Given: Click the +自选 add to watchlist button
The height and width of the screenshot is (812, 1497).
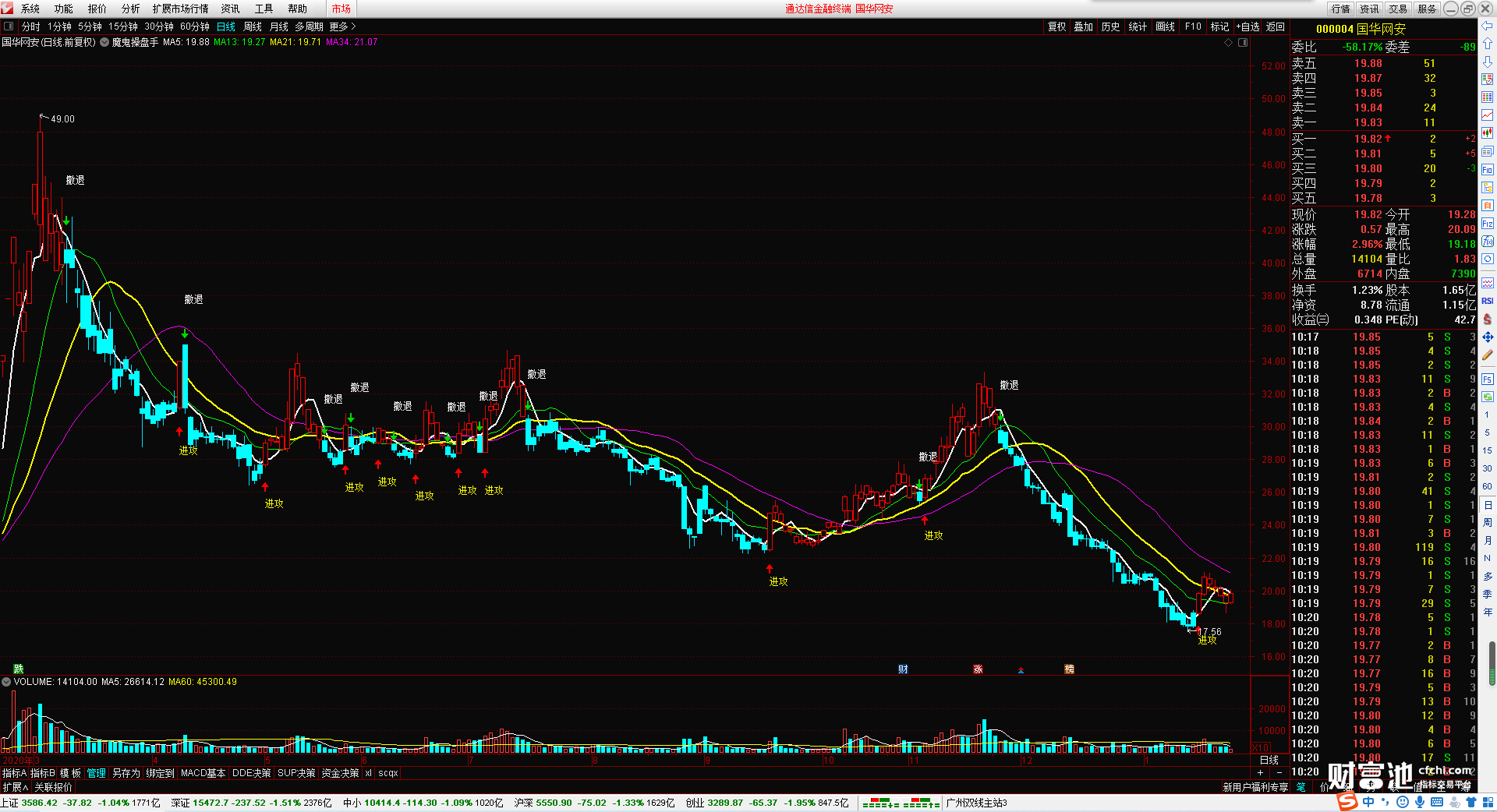Looking at the screenshot, I should click(x=1248, y=26).
